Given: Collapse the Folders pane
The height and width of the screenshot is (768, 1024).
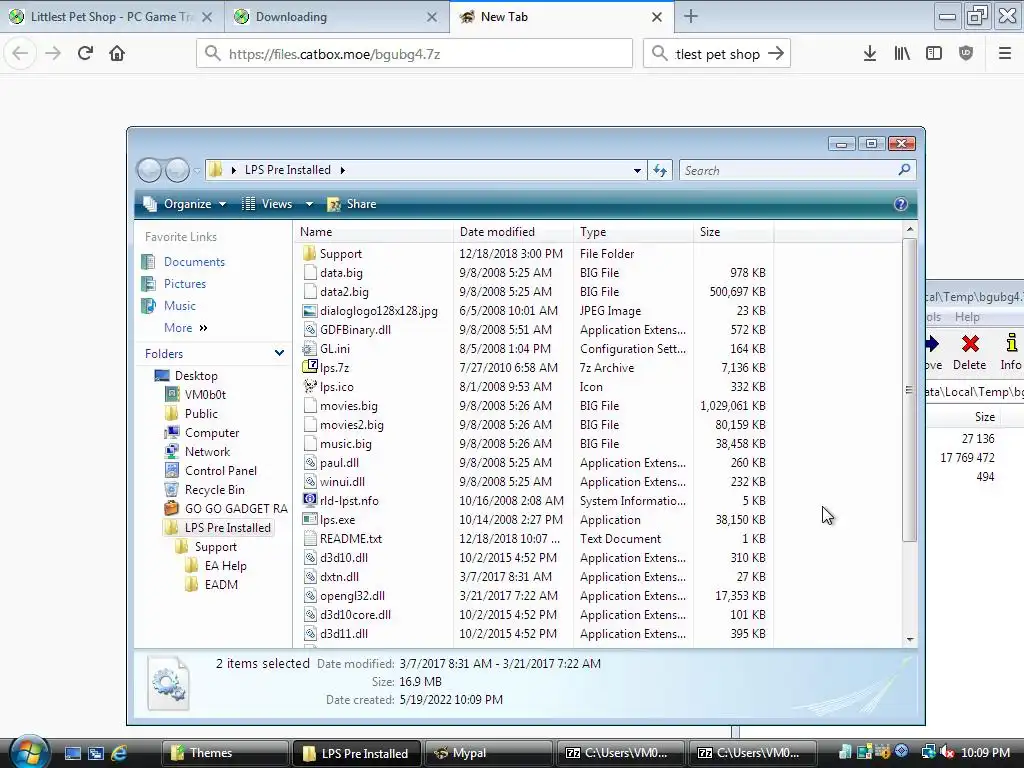Looking at the screenshot, I should (279, 353).
